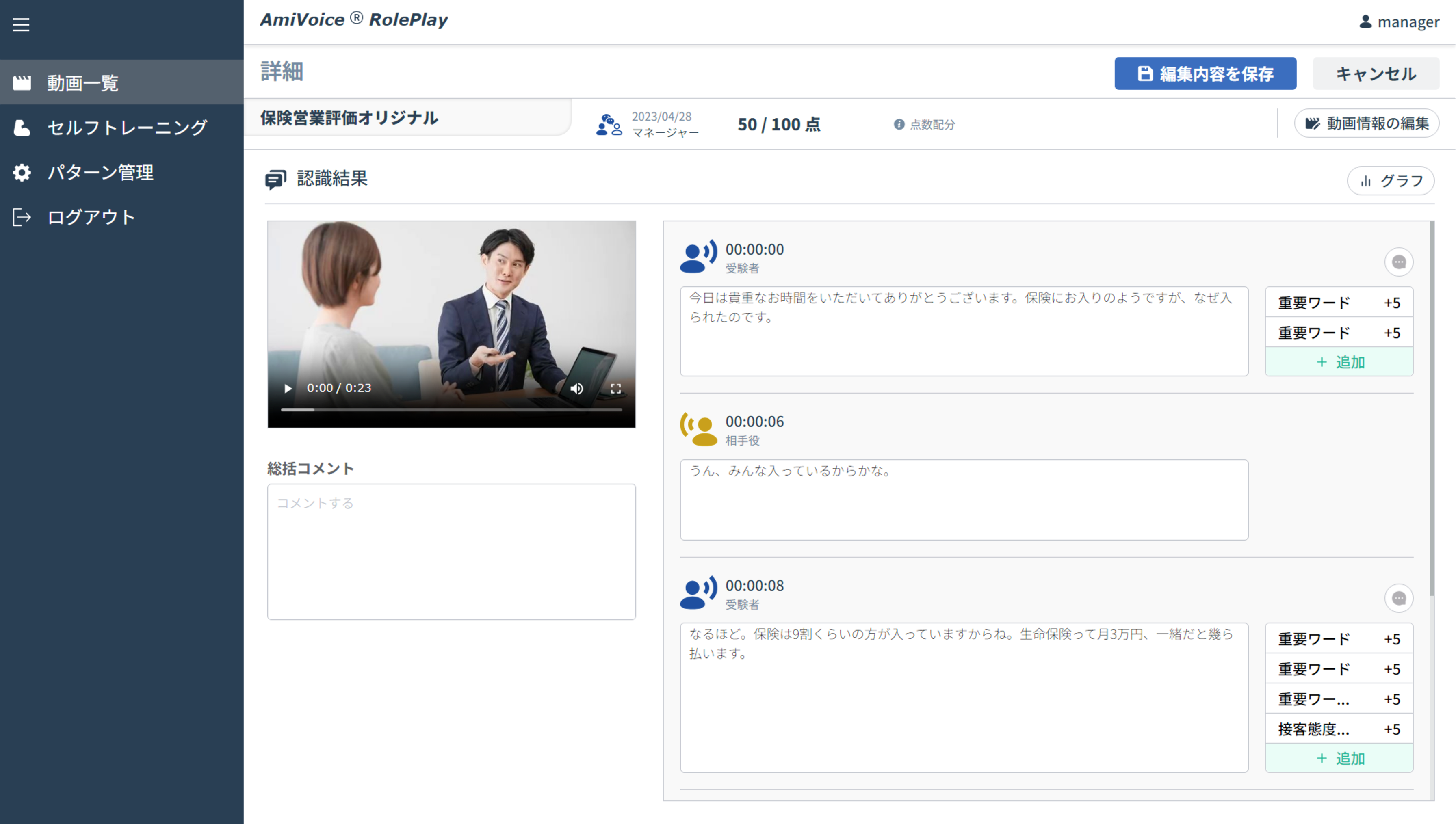The height and width of the screenshot is (824, 1456).
Task: Open the グラフ view
Action: (1391, 181)
